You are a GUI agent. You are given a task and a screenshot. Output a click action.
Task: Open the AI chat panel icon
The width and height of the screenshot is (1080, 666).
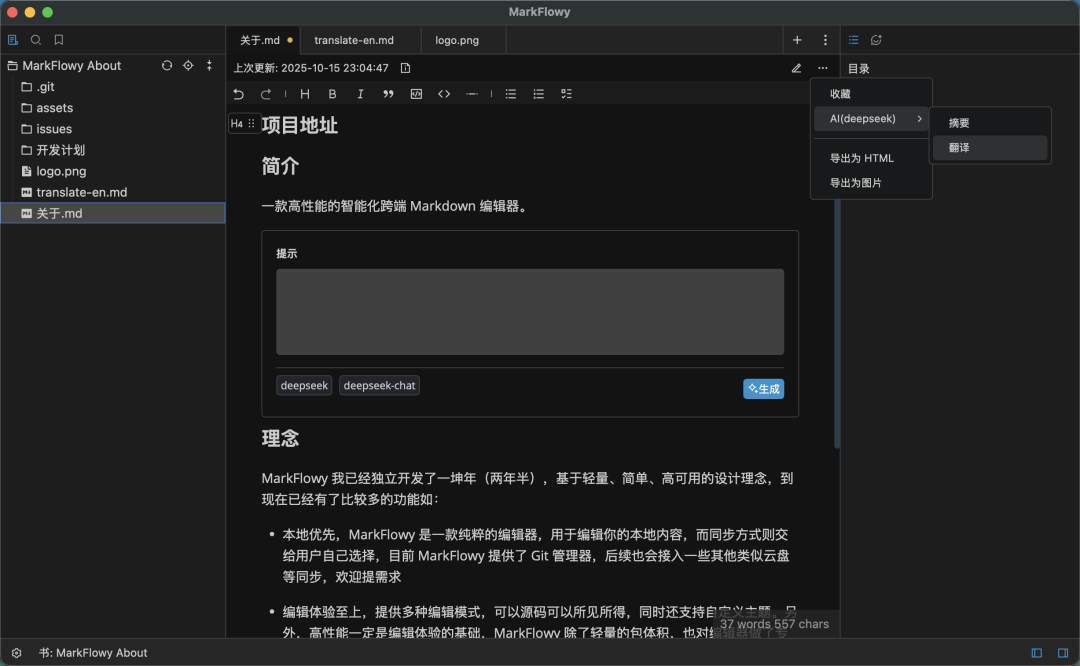pos(876,40)
